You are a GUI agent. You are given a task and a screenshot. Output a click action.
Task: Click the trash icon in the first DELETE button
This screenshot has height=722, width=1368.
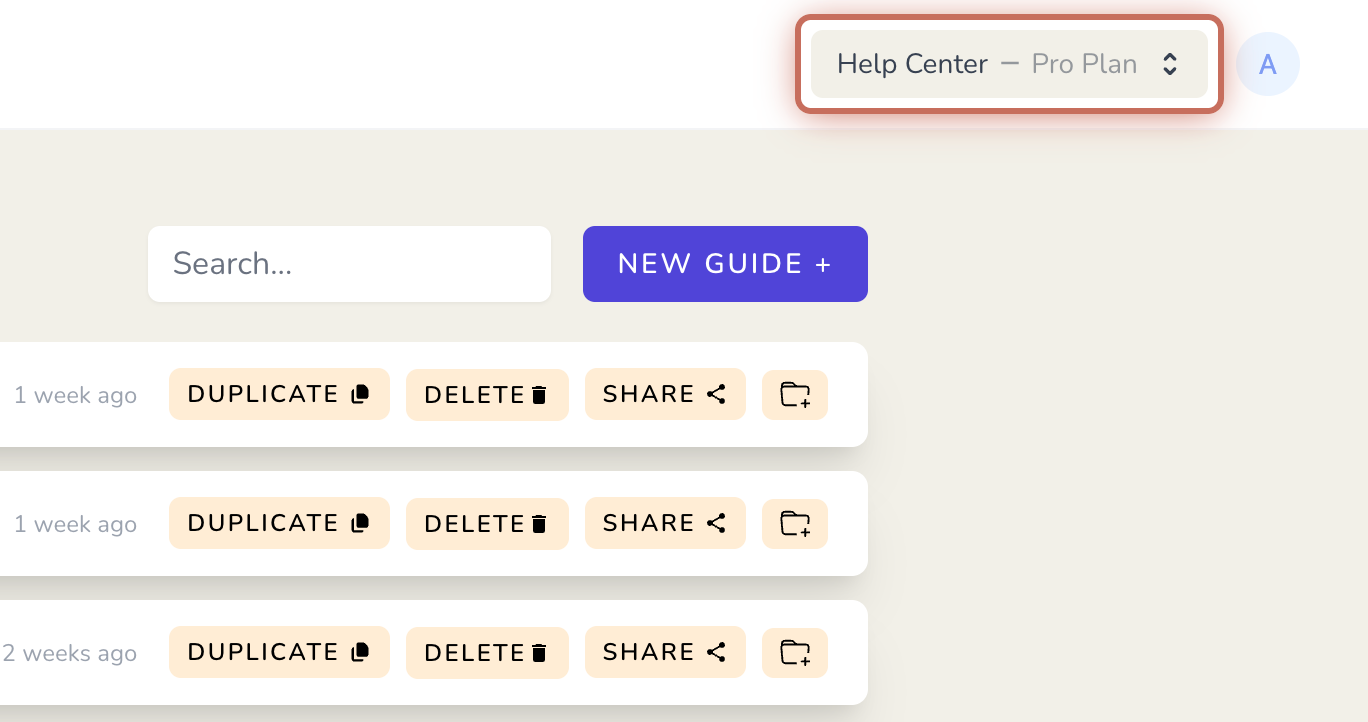point(539,395)
